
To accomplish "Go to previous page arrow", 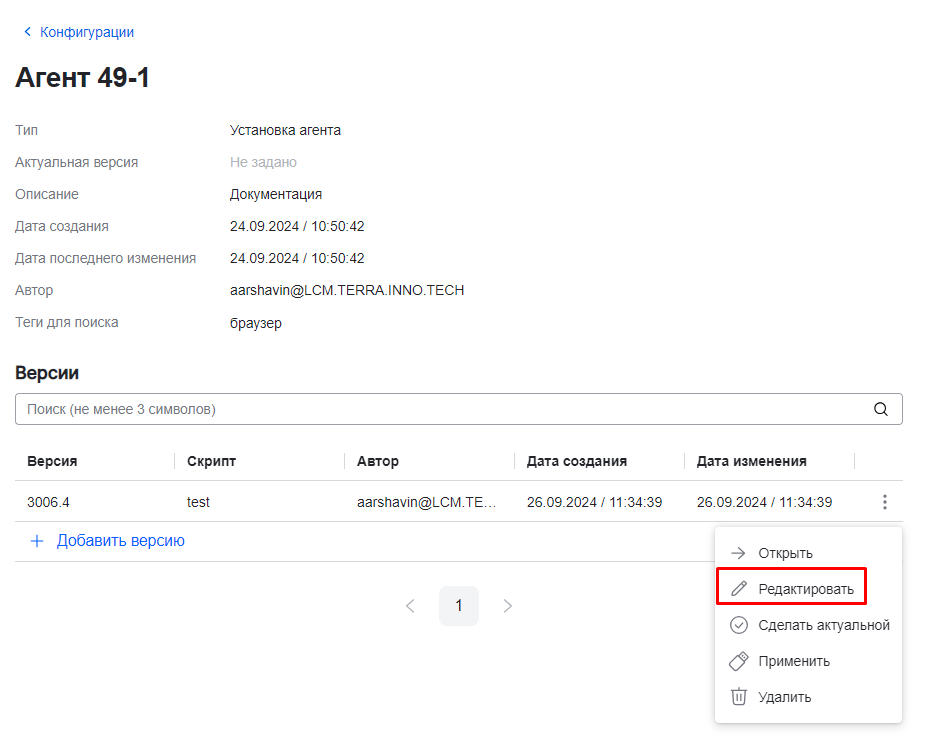I will 410,606.
